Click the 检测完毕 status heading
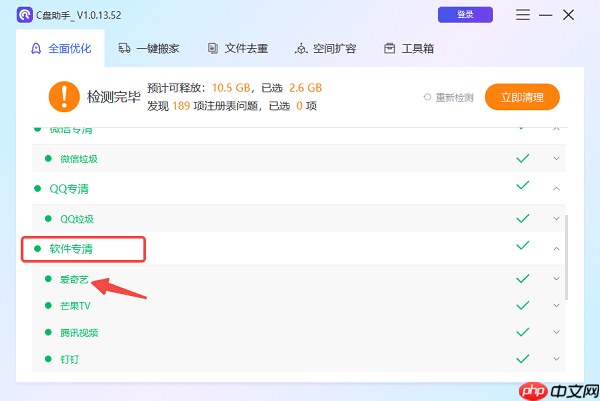The width and height of the screenshot is (600, 401). [x=114, y=97]
